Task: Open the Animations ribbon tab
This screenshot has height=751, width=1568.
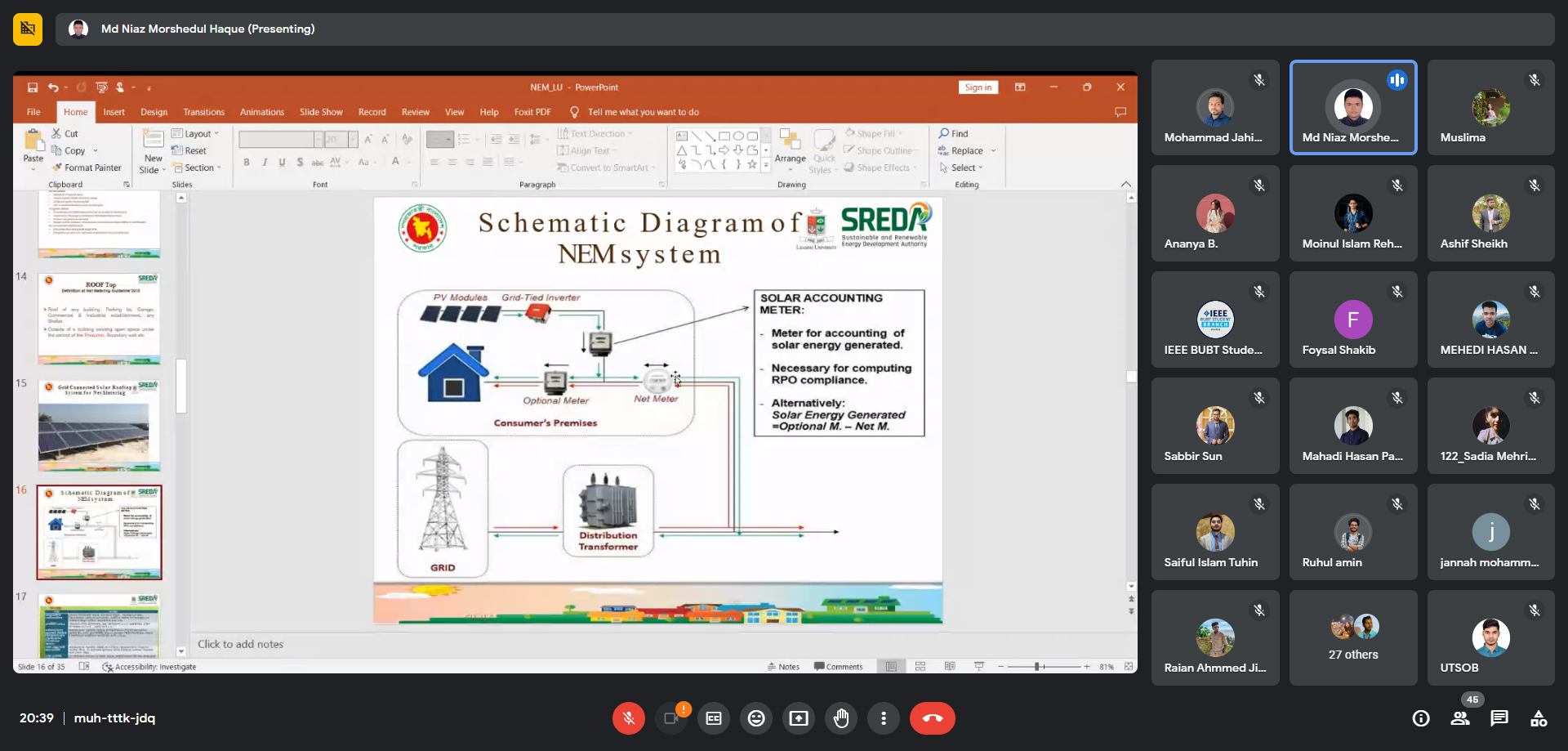Action: [x=261, y=112]
